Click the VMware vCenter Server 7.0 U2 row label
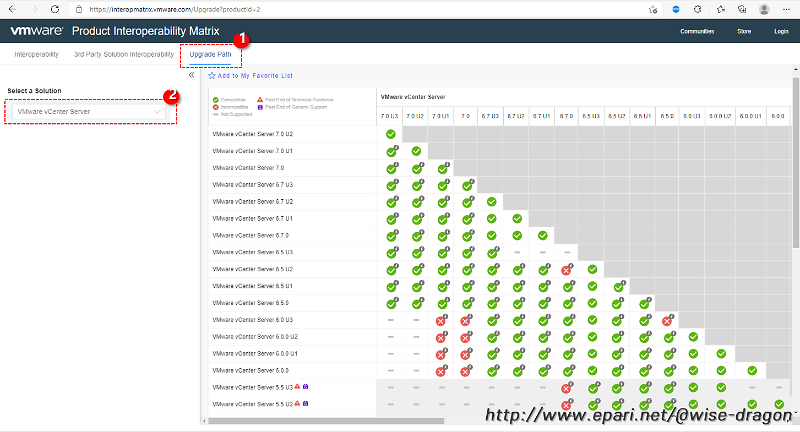Viewport: 800px width, 432px height. tap(253, 134)
